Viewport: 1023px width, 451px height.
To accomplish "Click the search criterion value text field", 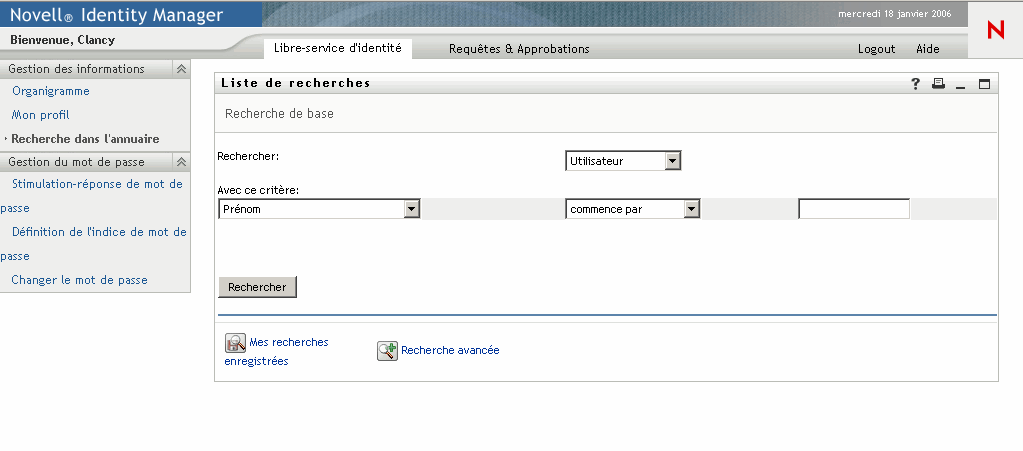I will click(854, 209).
